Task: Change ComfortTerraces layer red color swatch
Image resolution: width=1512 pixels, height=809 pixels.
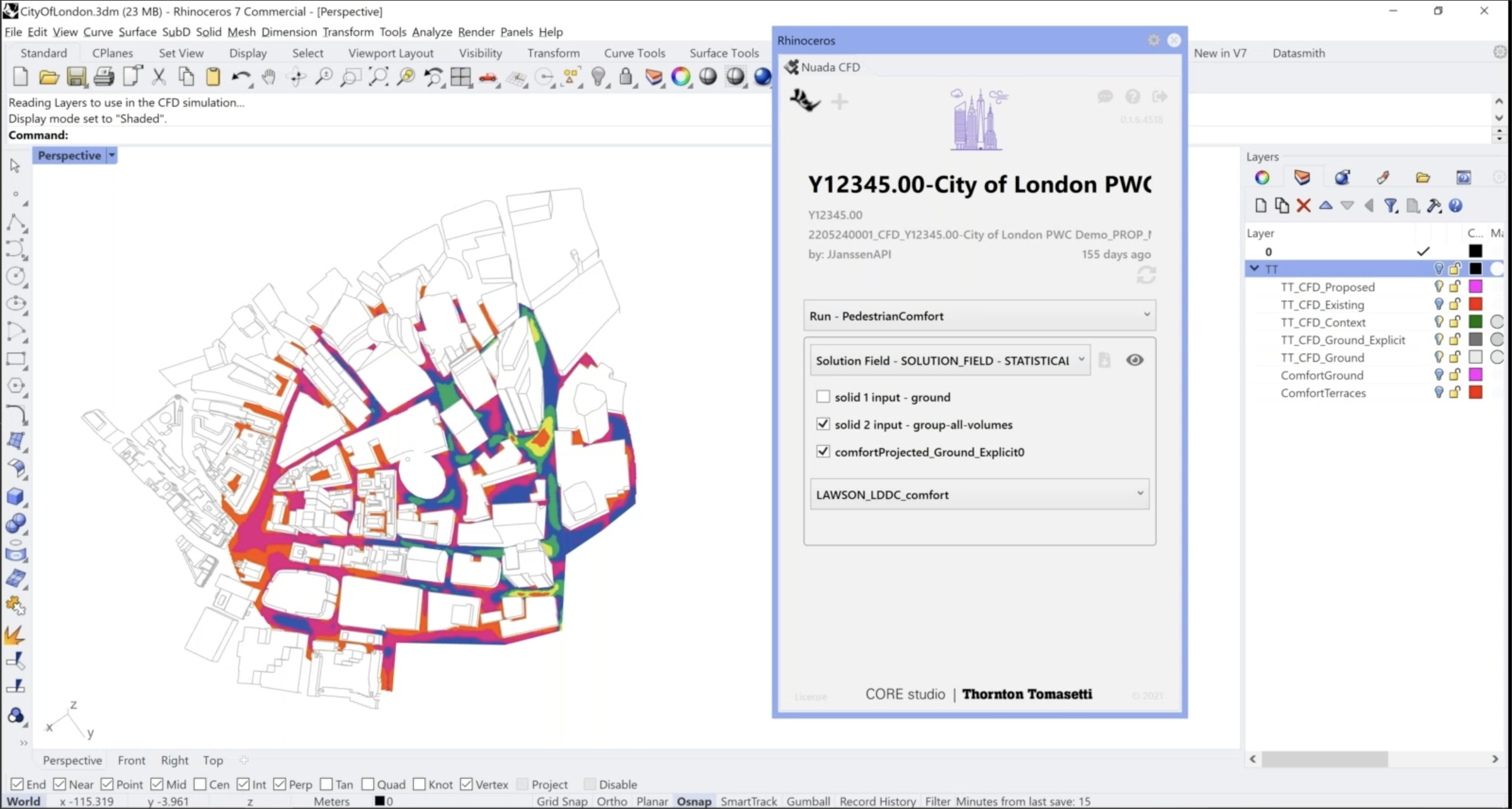Action: click(x=1475, y=393)
